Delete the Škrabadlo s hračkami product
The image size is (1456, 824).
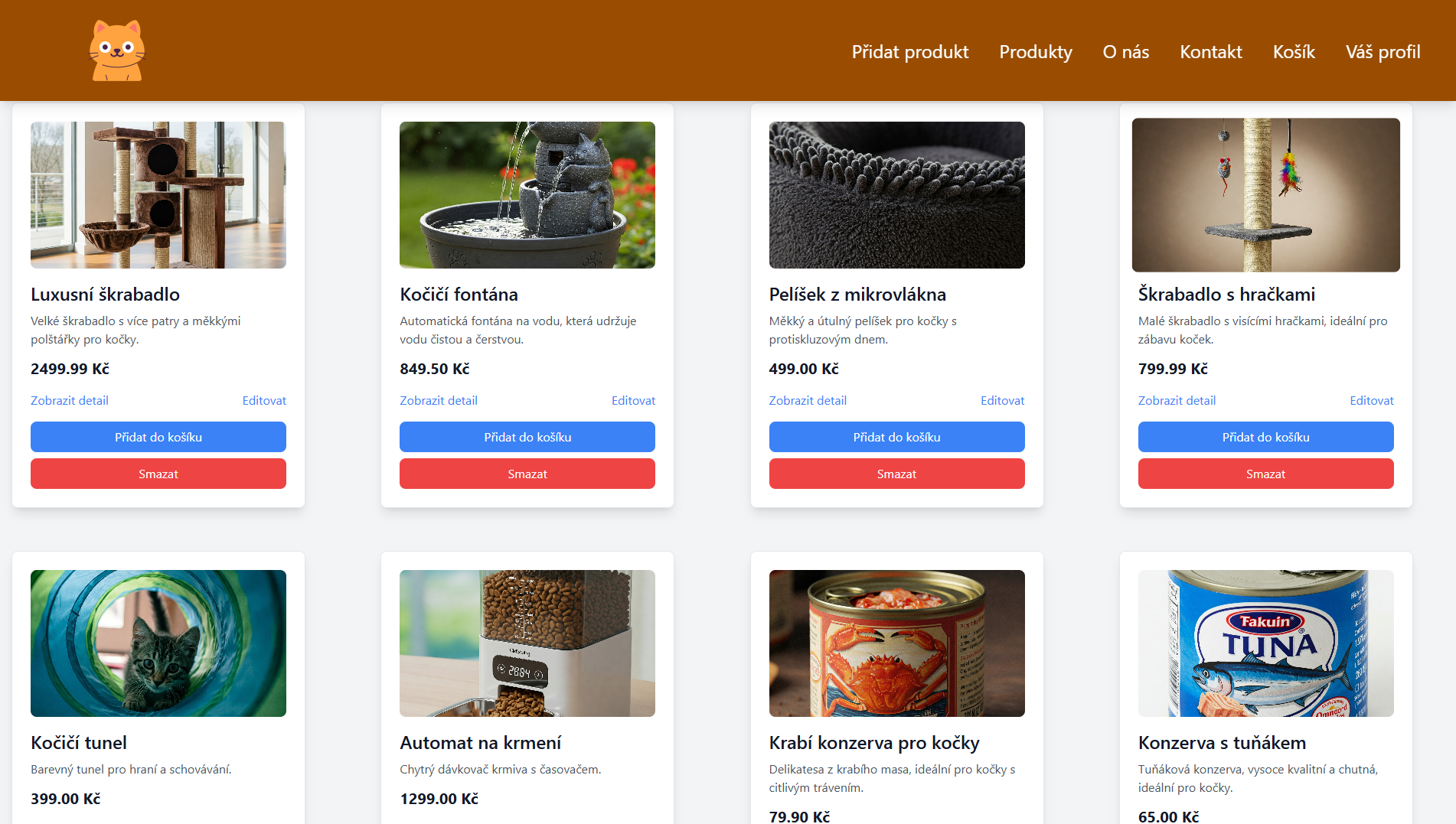pos(1265,474)
